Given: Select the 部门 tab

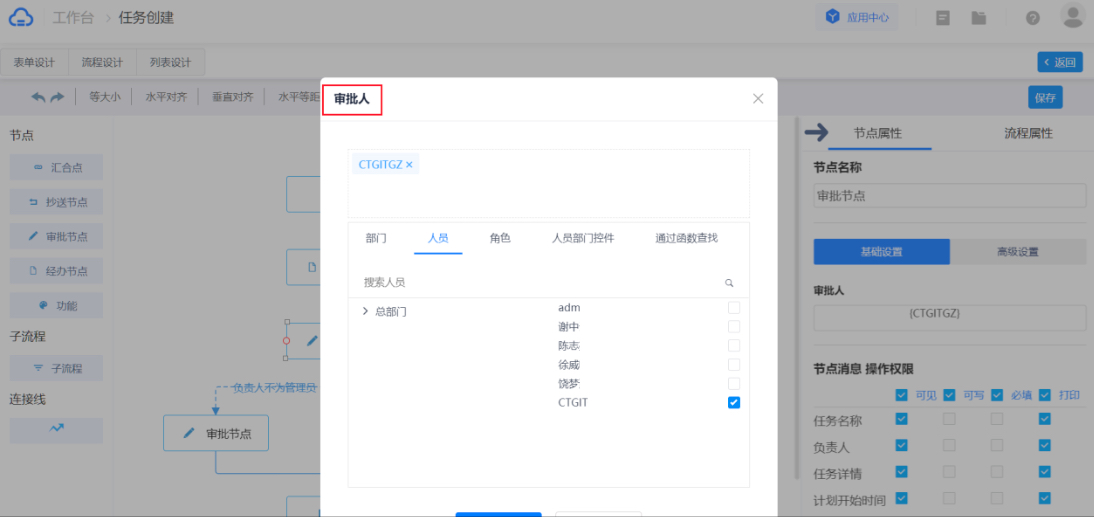Looking at the screenshot, I should [376, 238].
